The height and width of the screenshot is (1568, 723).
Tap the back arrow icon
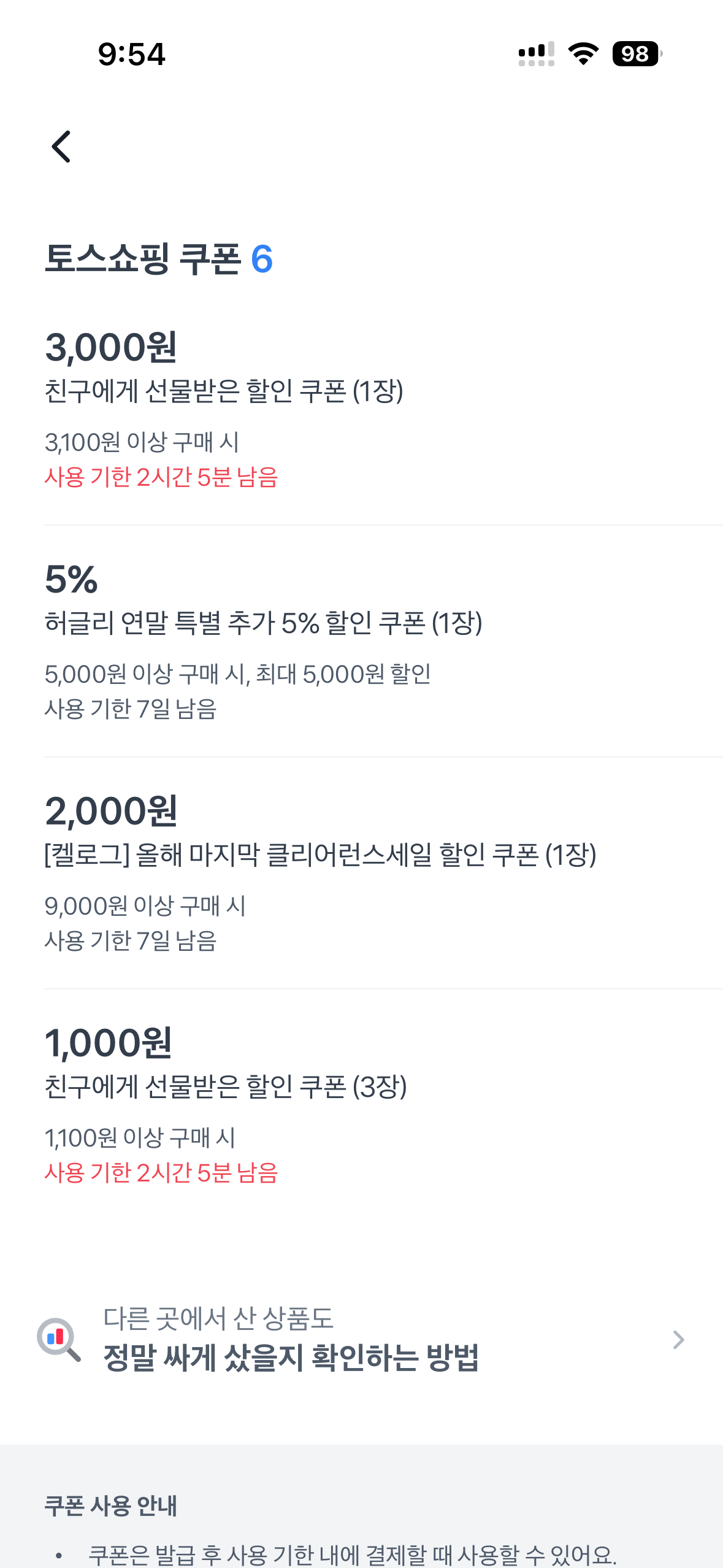tap(61, 147)
